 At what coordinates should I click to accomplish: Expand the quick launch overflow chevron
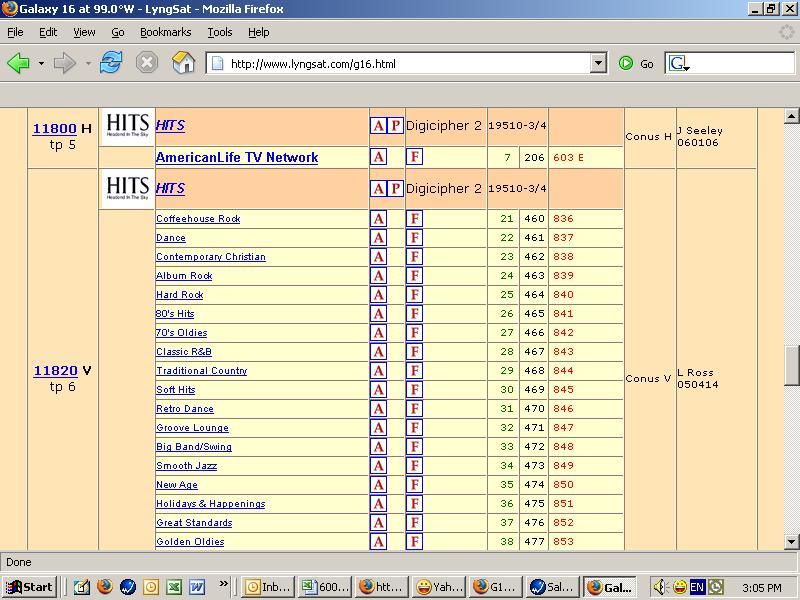[223, 583]
